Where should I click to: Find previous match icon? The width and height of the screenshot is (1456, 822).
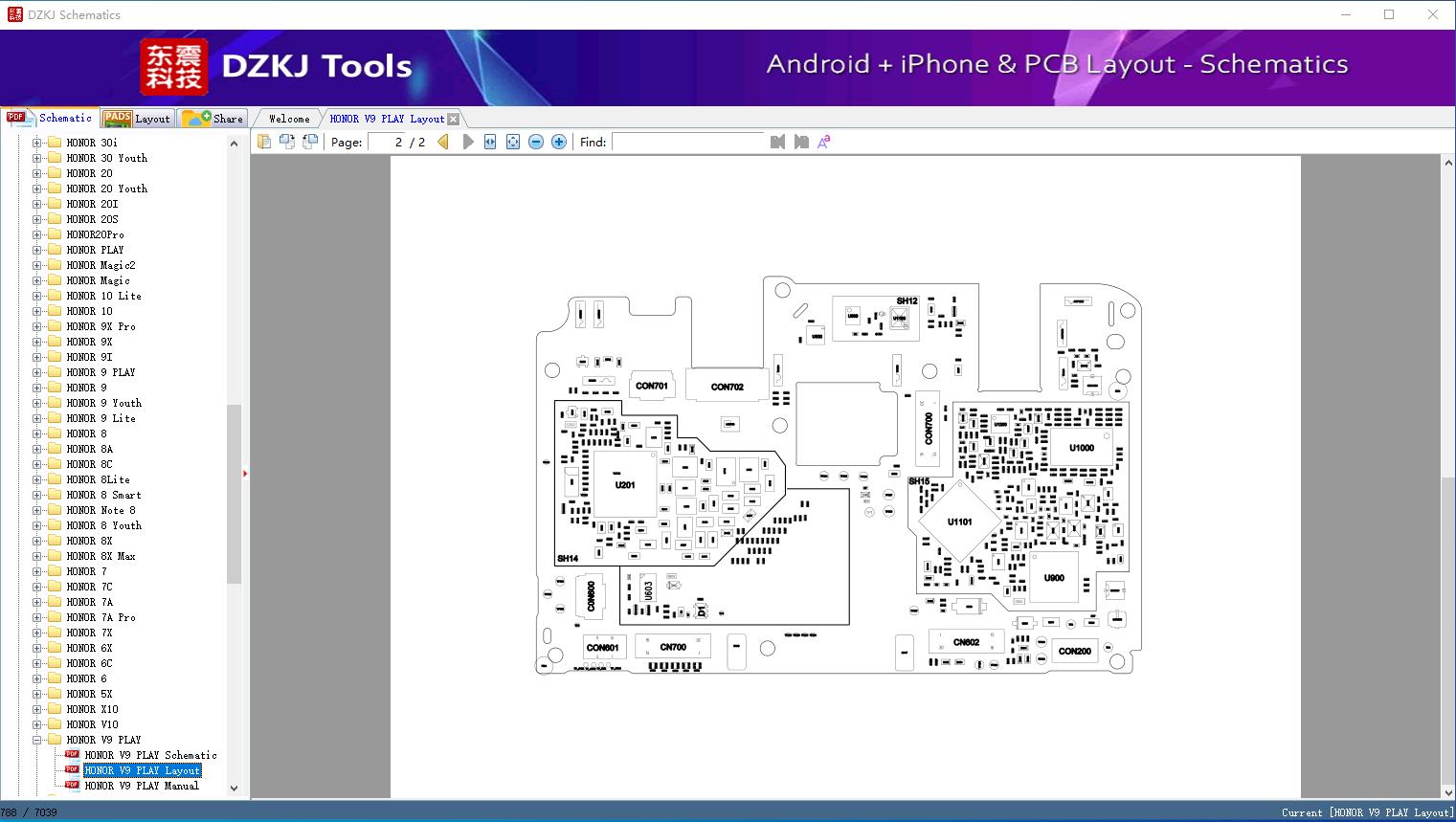[x=777, y=142]
